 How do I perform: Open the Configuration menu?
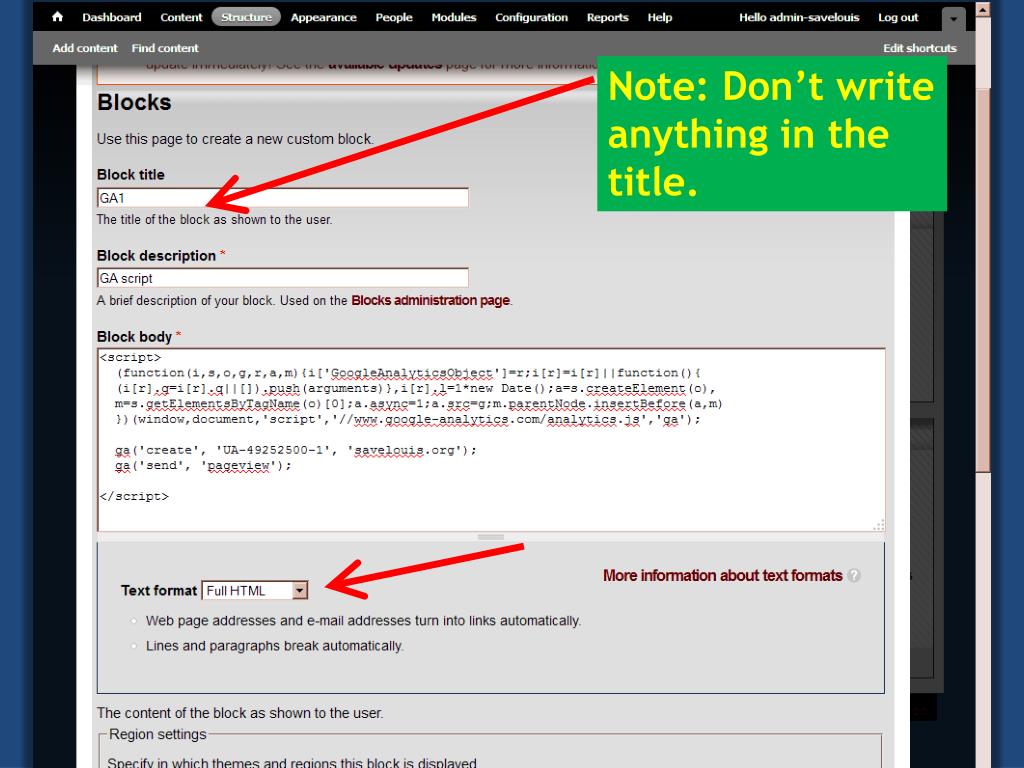(x=532, y=18)
